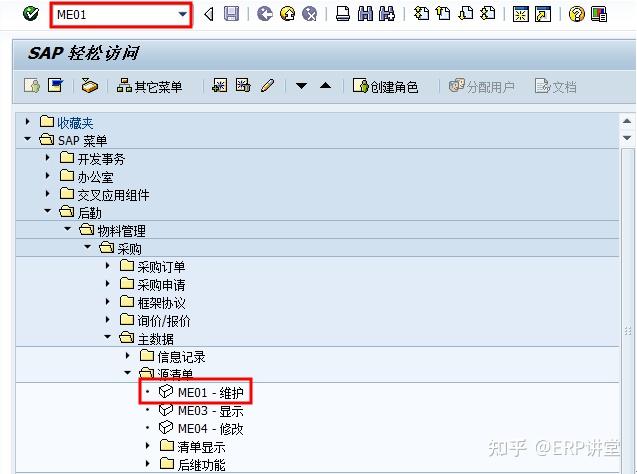The image size is (637, 474).
Task: Collapse the 采购 folder arrow
Action: (87, 247)
